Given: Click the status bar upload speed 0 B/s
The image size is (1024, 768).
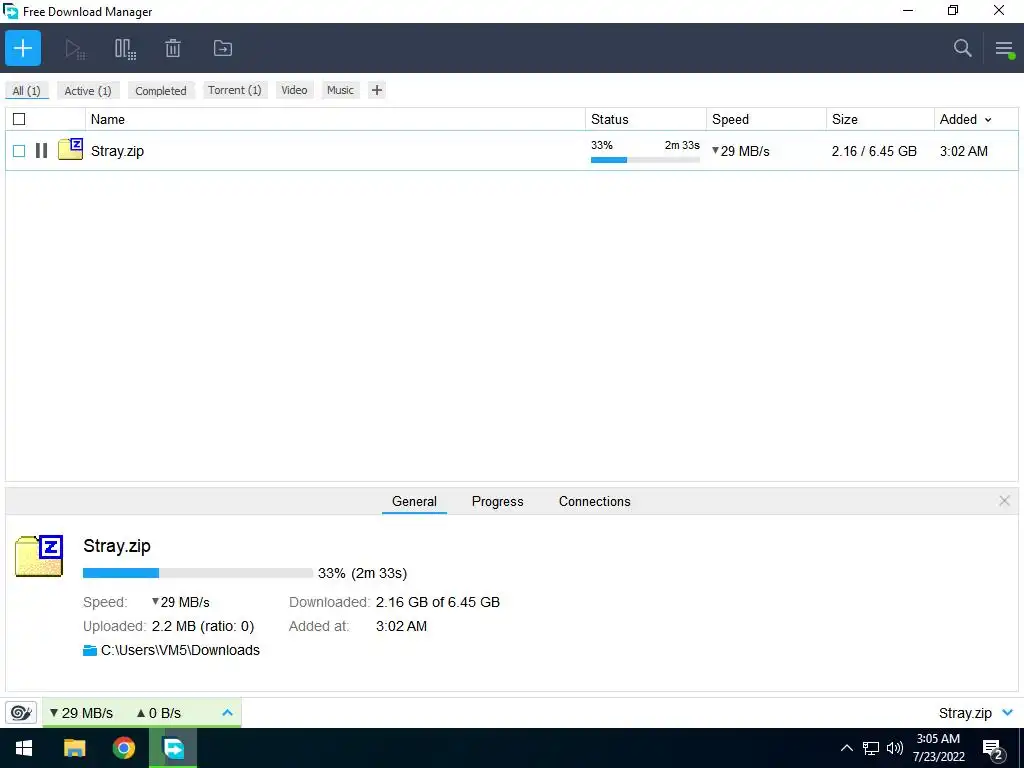Looking at the screenshot, I should pos(159,713).
